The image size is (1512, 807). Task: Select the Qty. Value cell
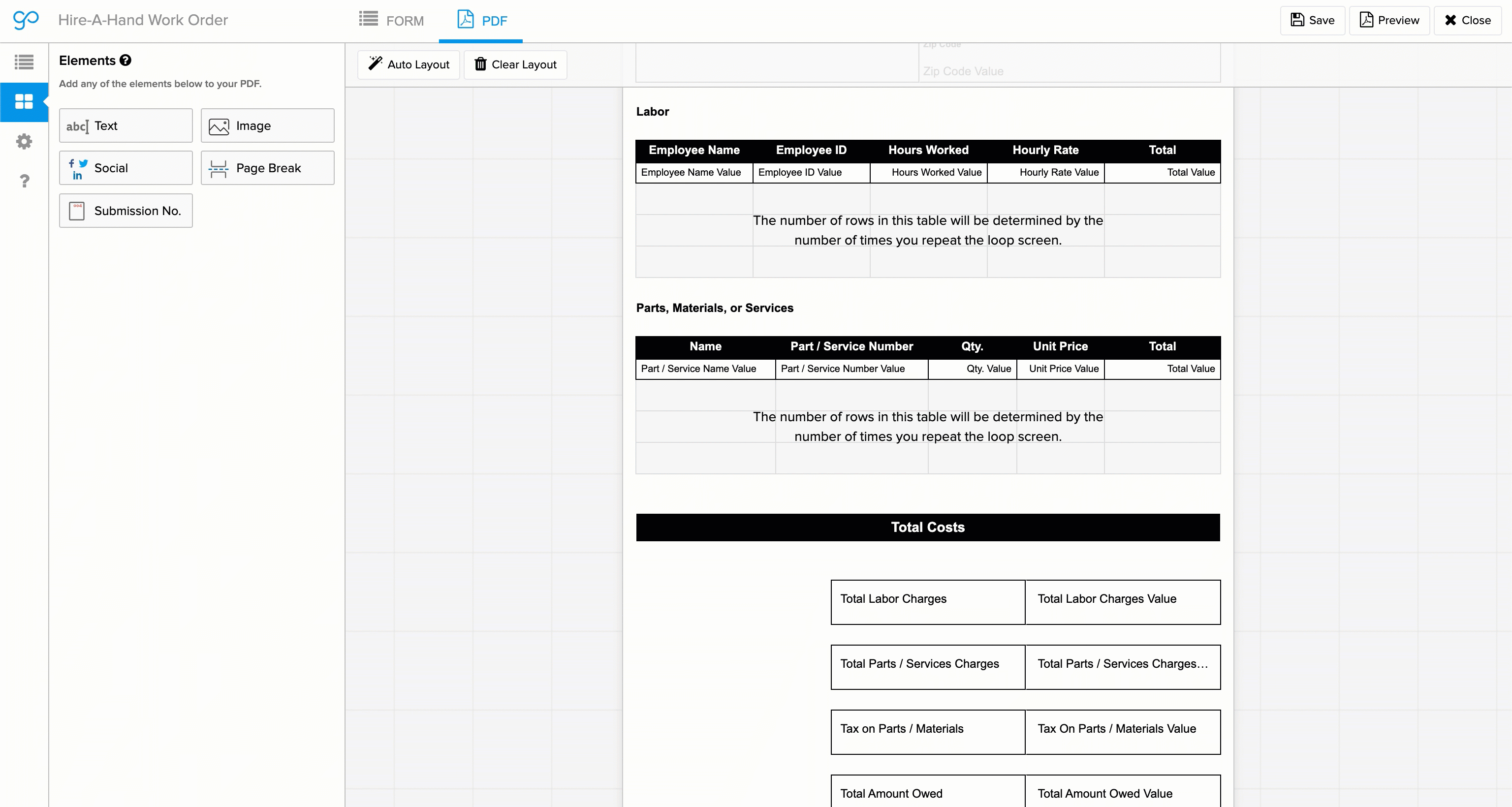click(972, 369)
